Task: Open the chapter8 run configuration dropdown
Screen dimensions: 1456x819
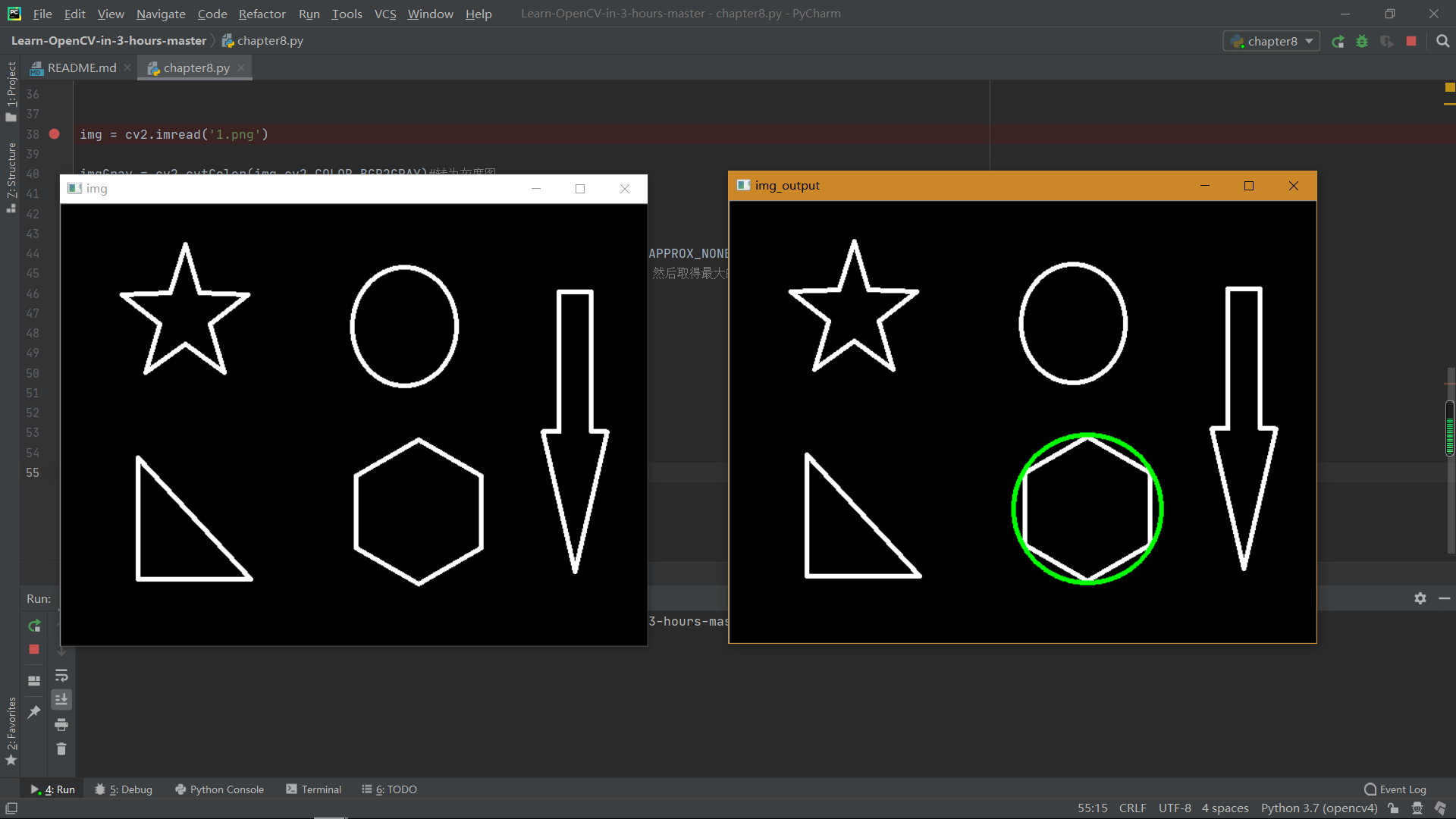Action: tap(1271, 41)
